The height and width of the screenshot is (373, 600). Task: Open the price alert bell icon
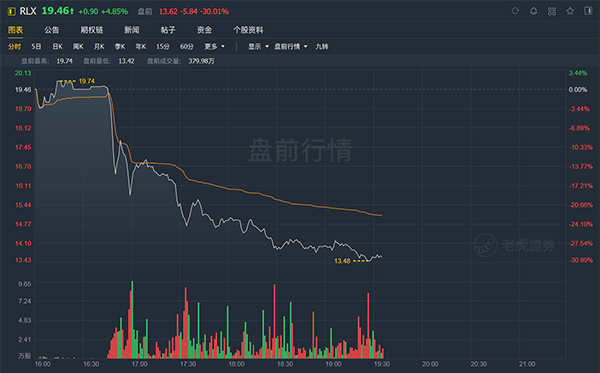(533, 11)
